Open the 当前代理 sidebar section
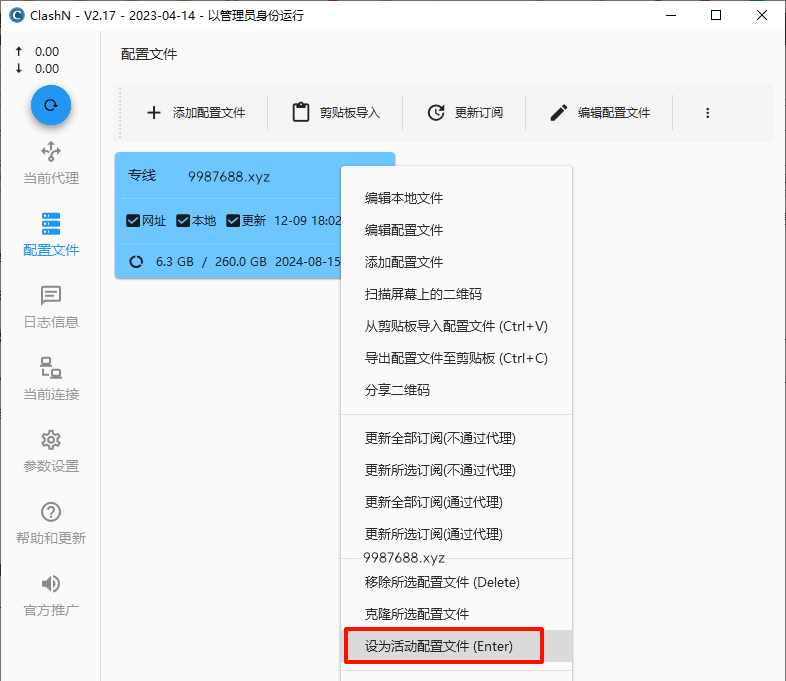 (51, 163)
